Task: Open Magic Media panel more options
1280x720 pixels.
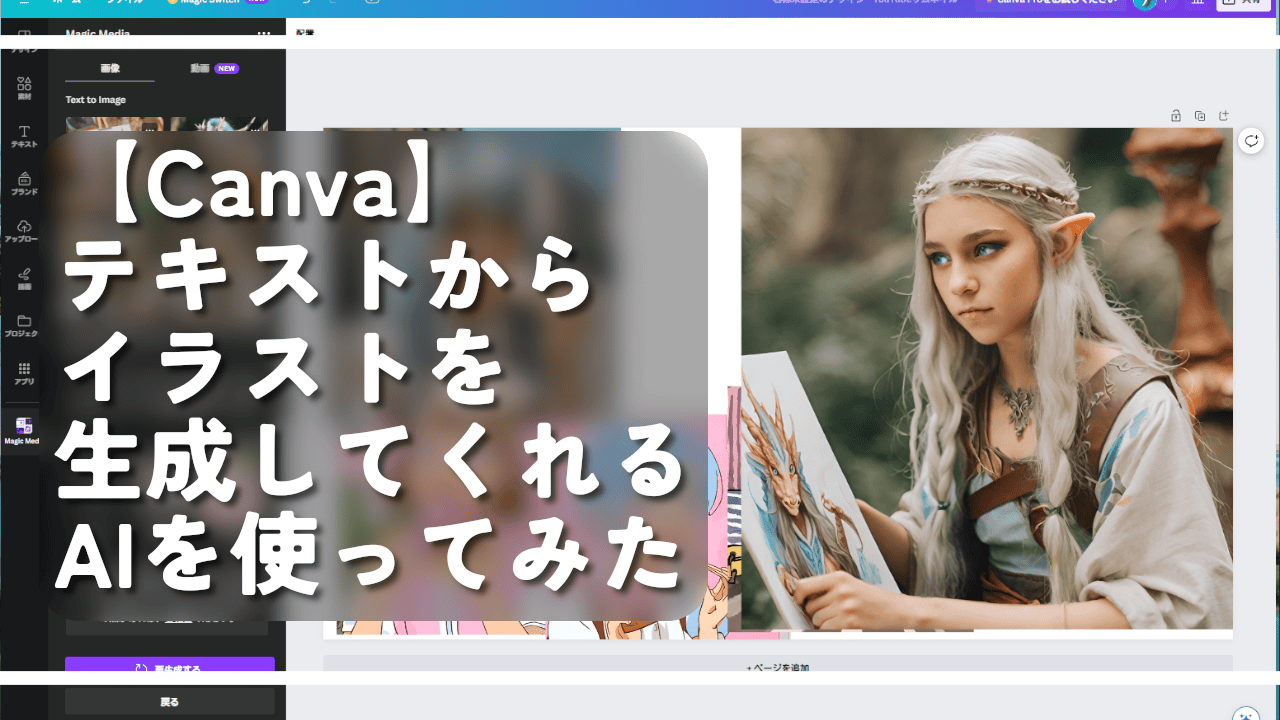Action: point(264,33)
